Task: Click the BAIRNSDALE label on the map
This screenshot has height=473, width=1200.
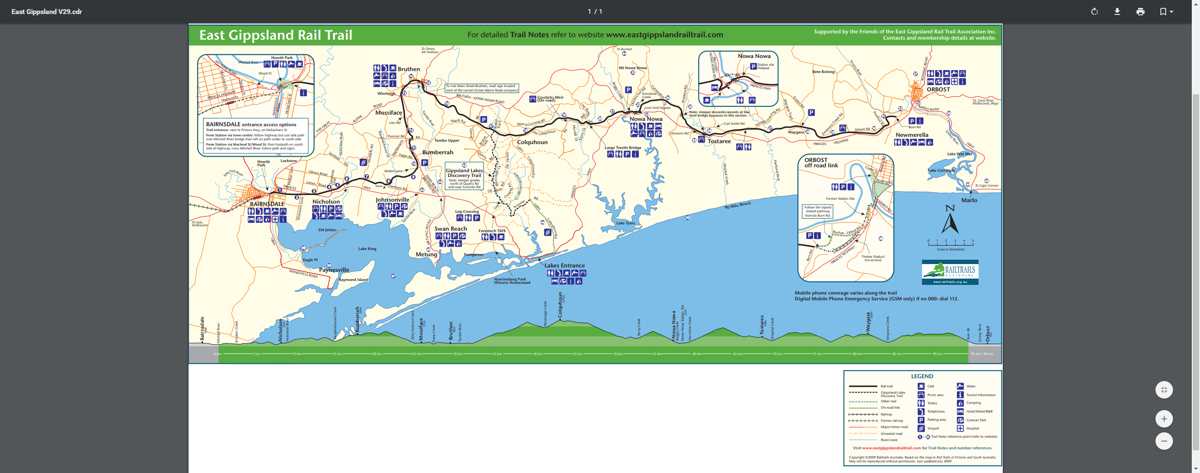Action: point(267,203)
